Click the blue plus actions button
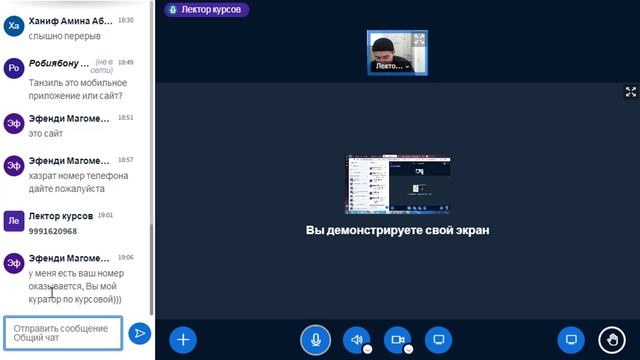Image resolution: width=640 pixels, height=360 pixels. click(183, 340)
